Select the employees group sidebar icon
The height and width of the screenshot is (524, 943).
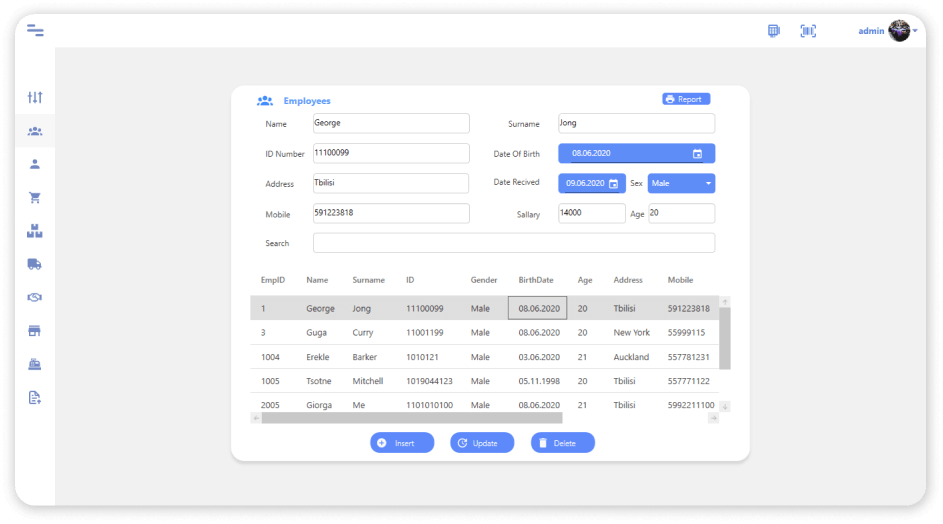pyautogui.click(x=35, y=131)
